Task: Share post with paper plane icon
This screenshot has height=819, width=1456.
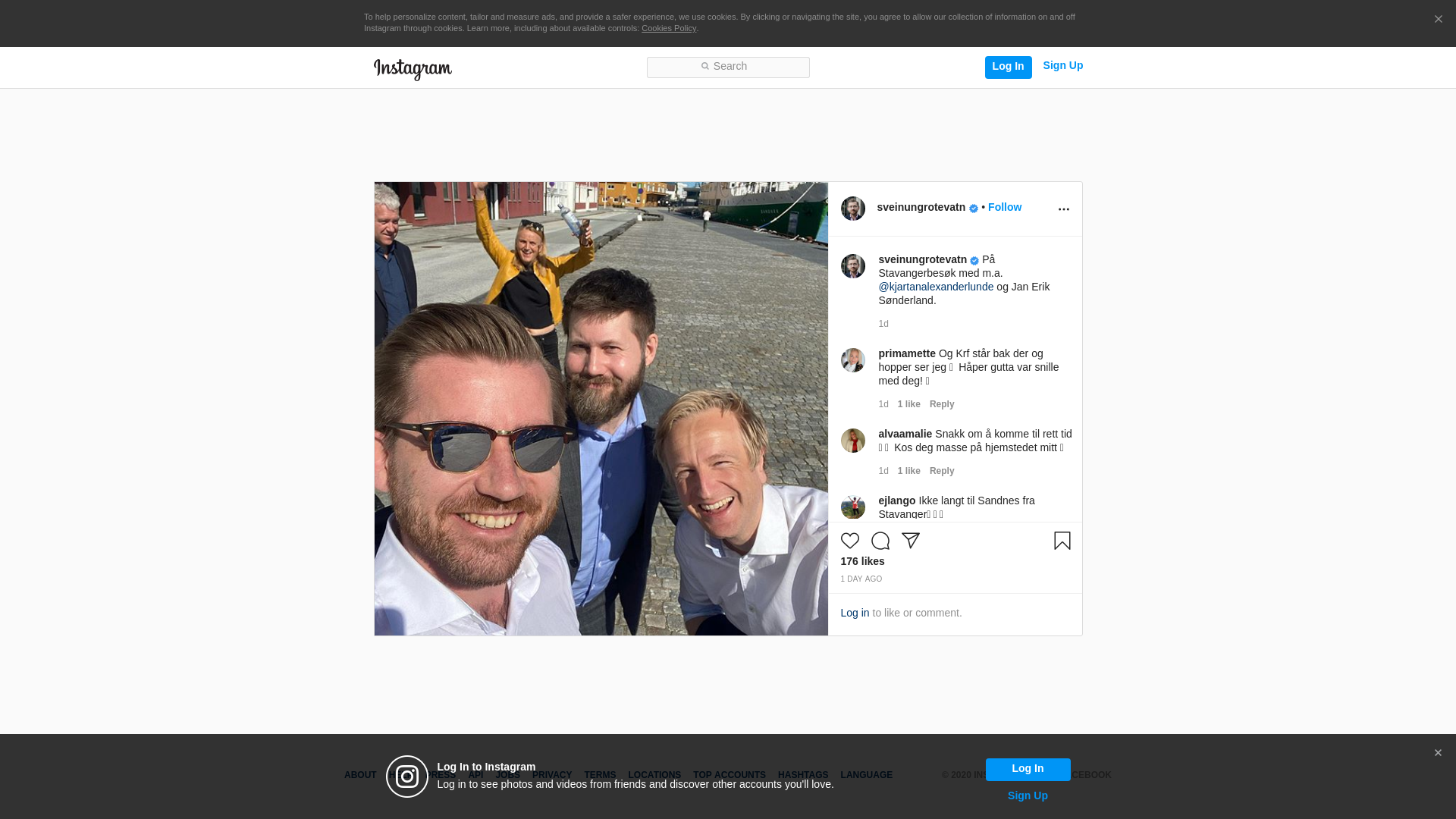Action: click(910, 541)
